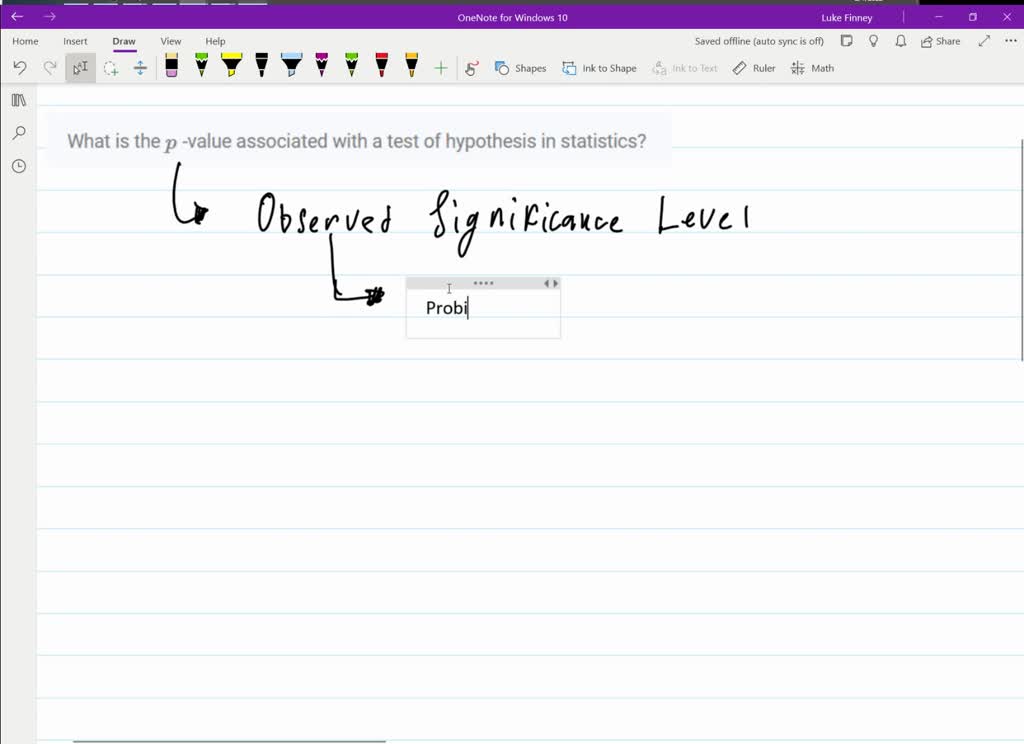Open the notifications bell
Image resolution: width=1024 pixels, height=744 pixels.
901,41
